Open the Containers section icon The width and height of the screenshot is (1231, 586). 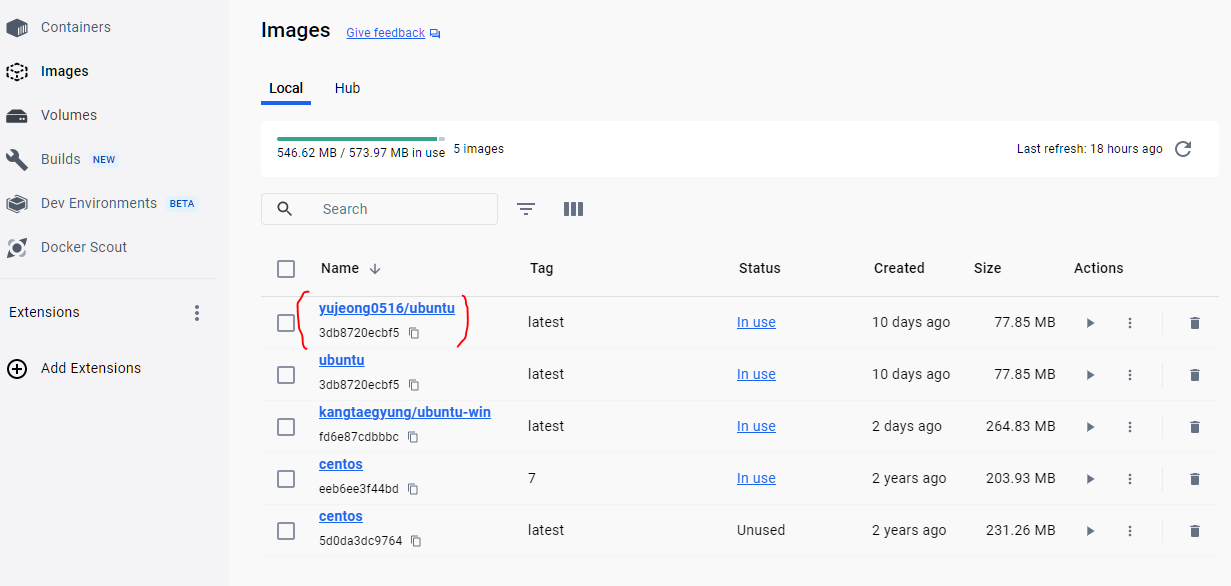pyautogui.click(x=17, y=28)
